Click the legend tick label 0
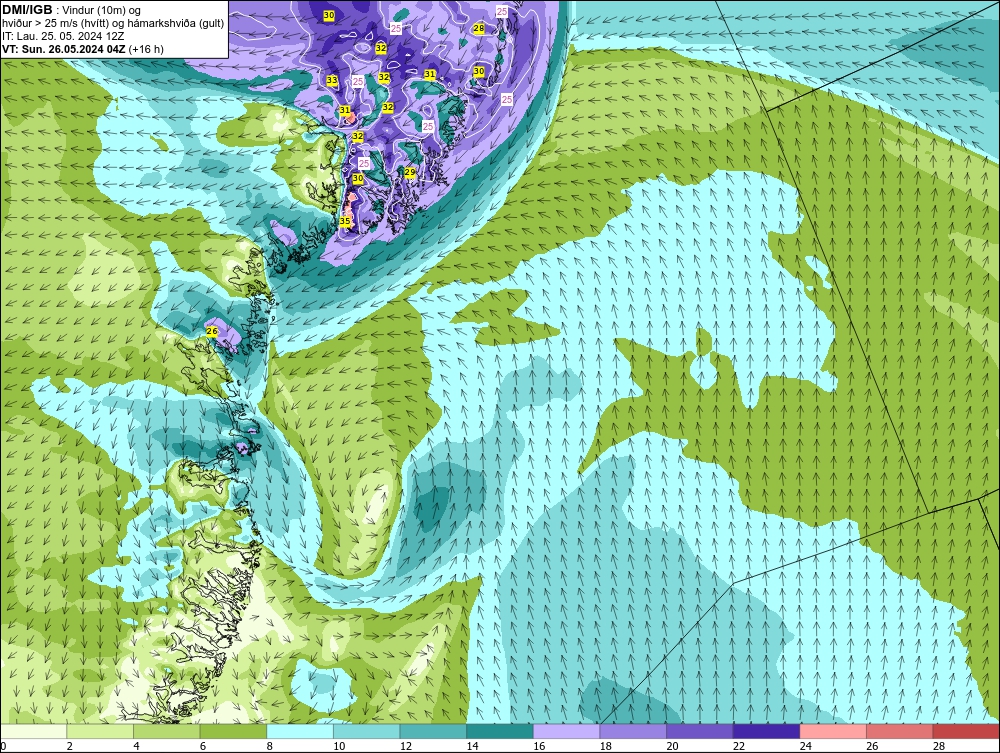 [x=3, y=746]
